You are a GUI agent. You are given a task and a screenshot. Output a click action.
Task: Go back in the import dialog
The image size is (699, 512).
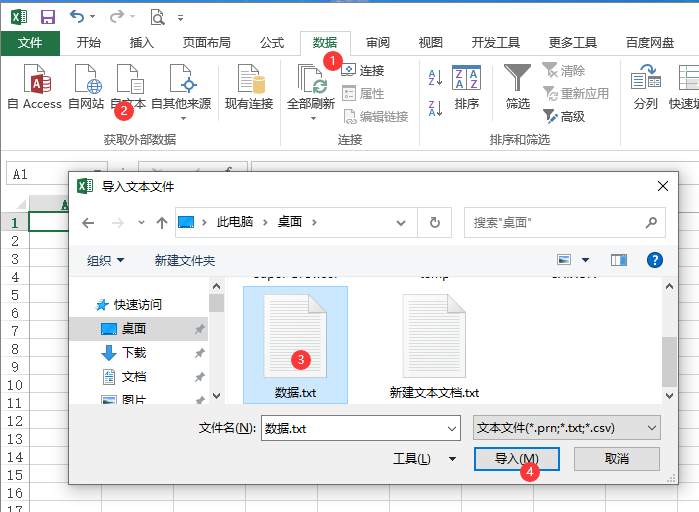[88, 222]
